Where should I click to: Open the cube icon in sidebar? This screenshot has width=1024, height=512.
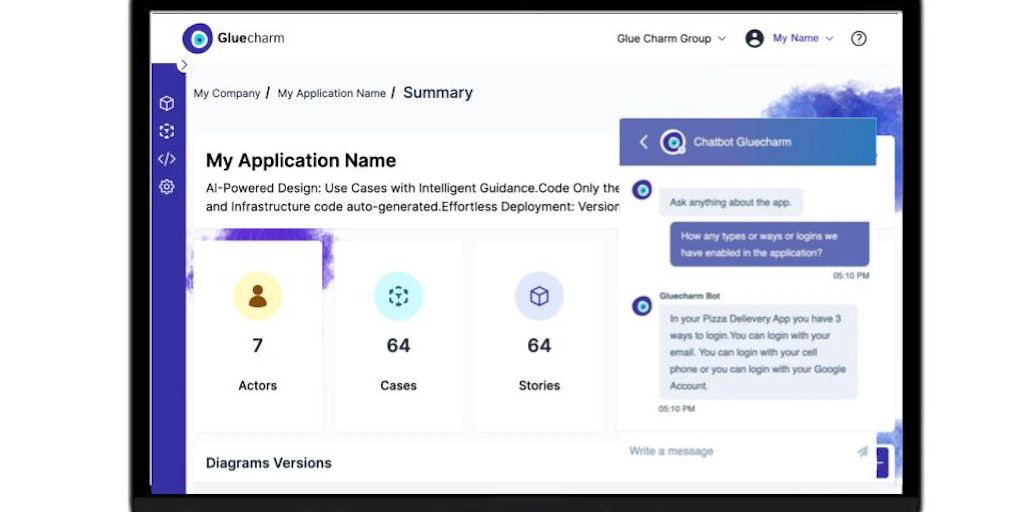[x=167, y=103]
